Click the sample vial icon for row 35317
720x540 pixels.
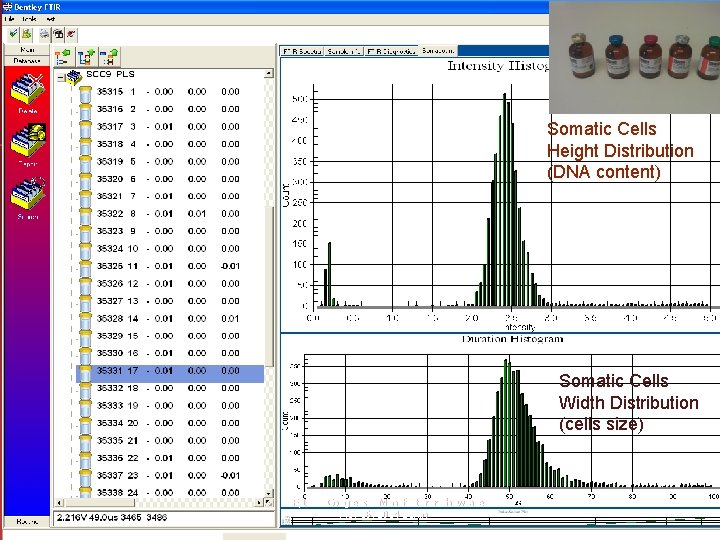tap(85, 129)
